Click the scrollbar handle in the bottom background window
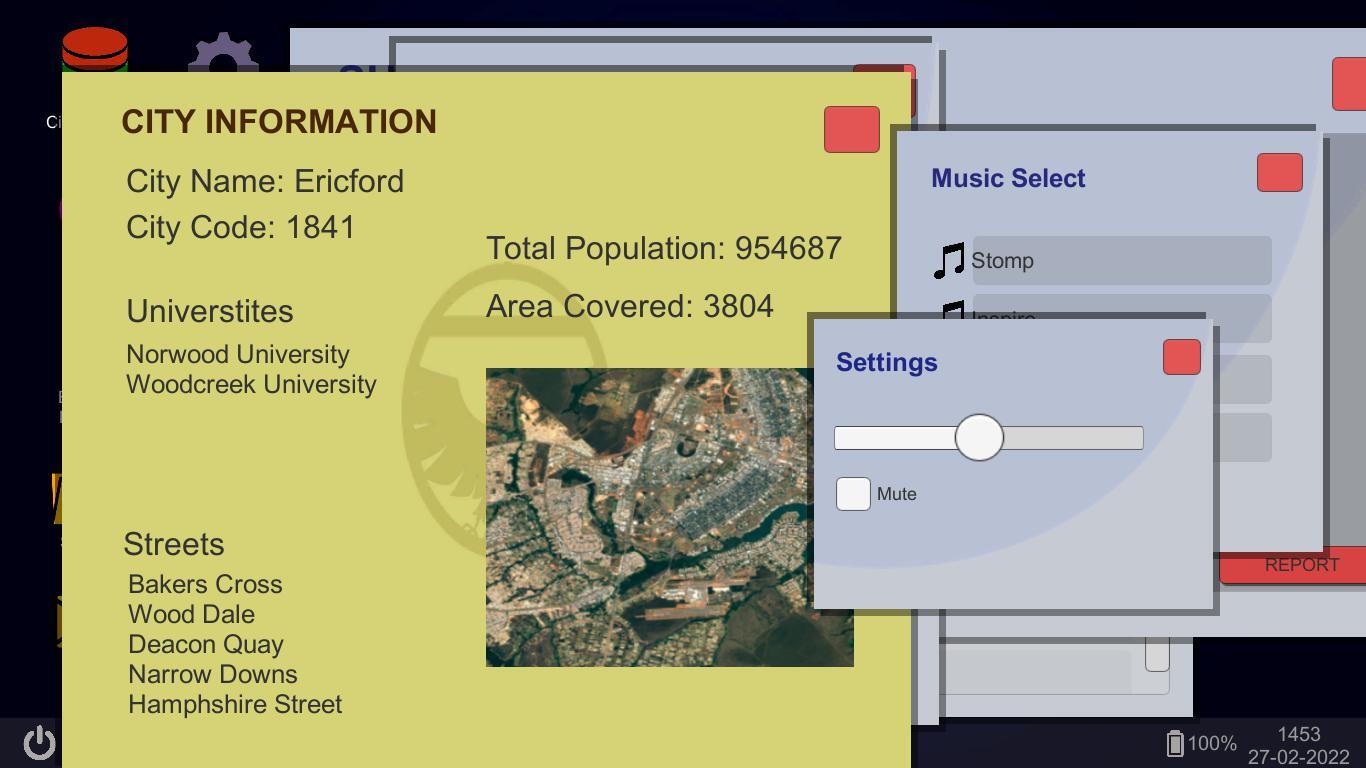Viewport: 1366px width, 768px height. click(1157, 655)
